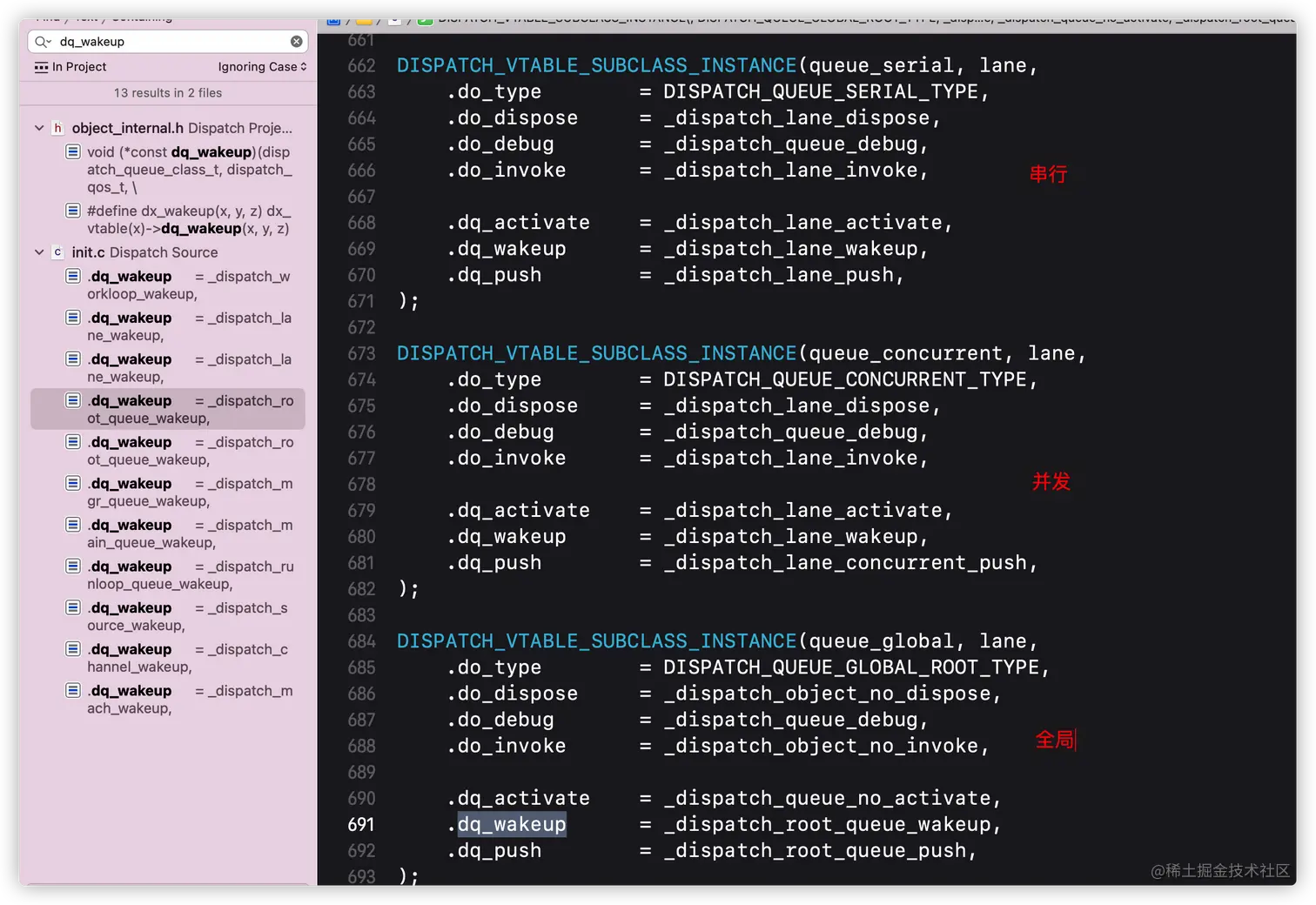
Task: Click the object_internal.h header file icon
Action: (x=57, y=128)
